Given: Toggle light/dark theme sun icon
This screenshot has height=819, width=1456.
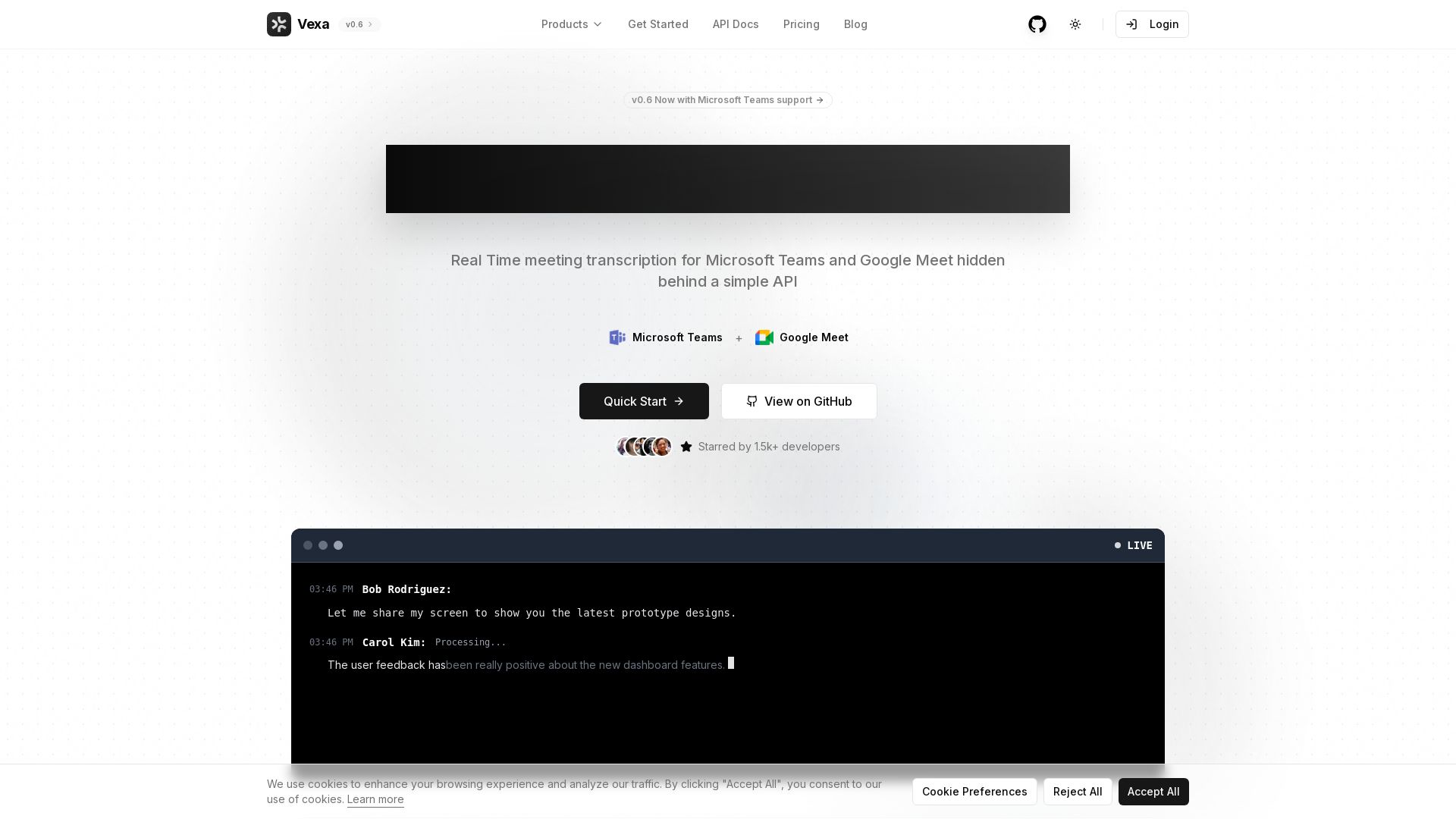Looking at the screenshot, I should [1075, 24].
